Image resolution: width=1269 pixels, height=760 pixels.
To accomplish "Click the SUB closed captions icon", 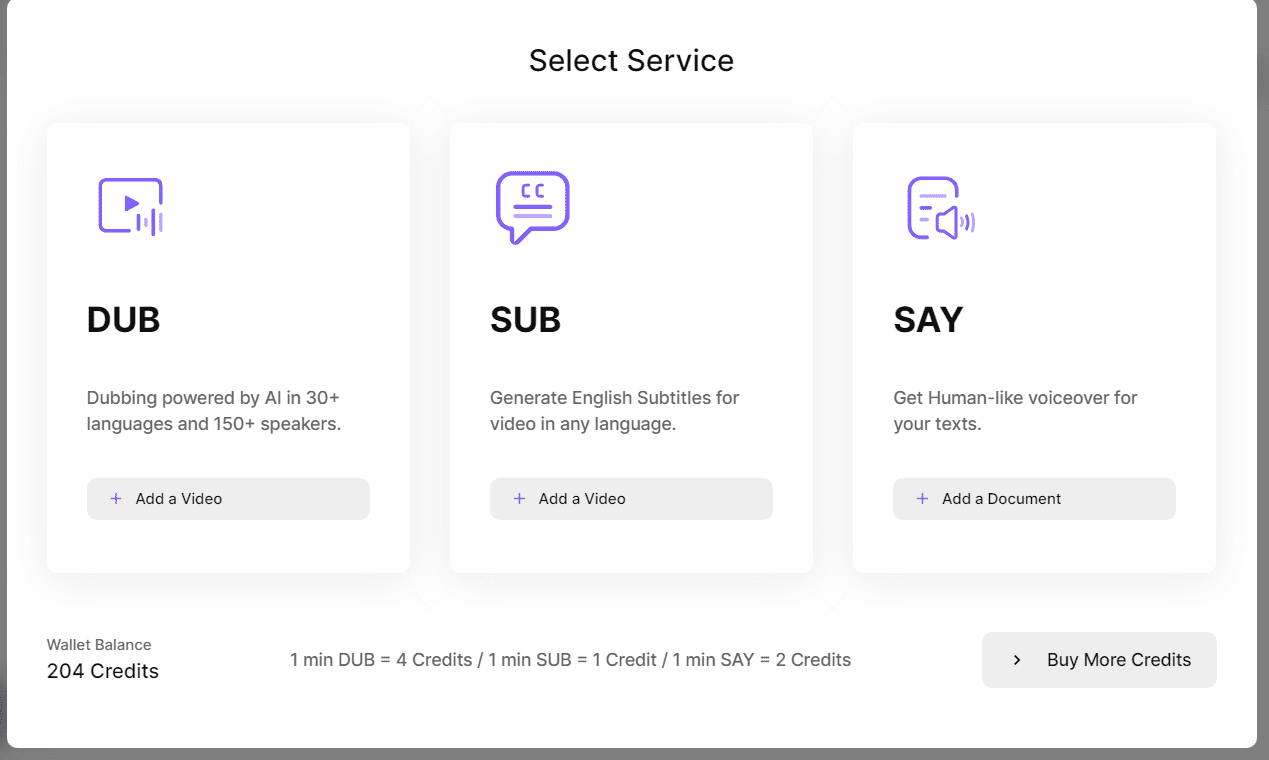I will pyautogui.click(x=532, y=207).
